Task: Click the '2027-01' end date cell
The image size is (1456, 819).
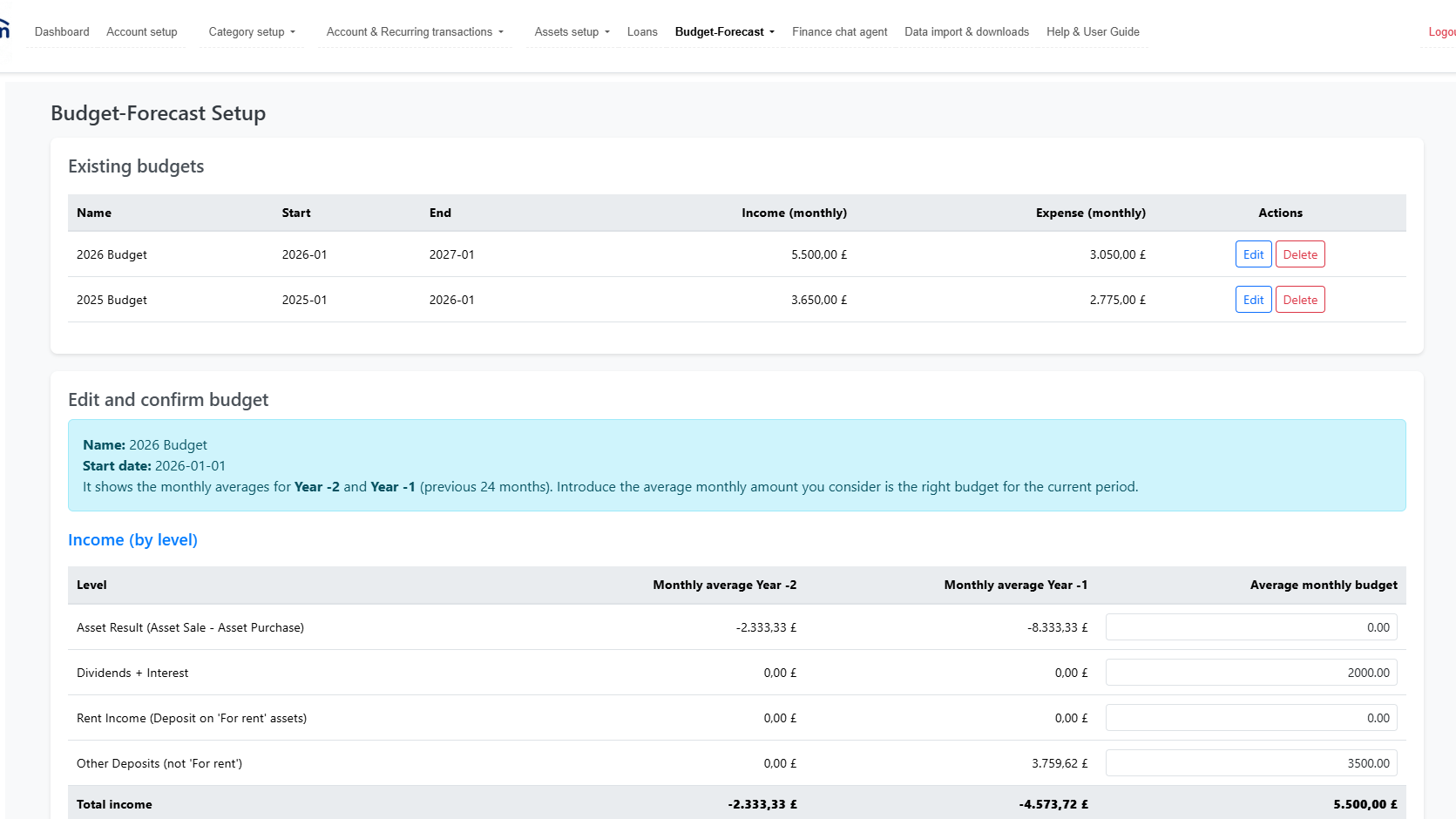Action: [451, 254]
